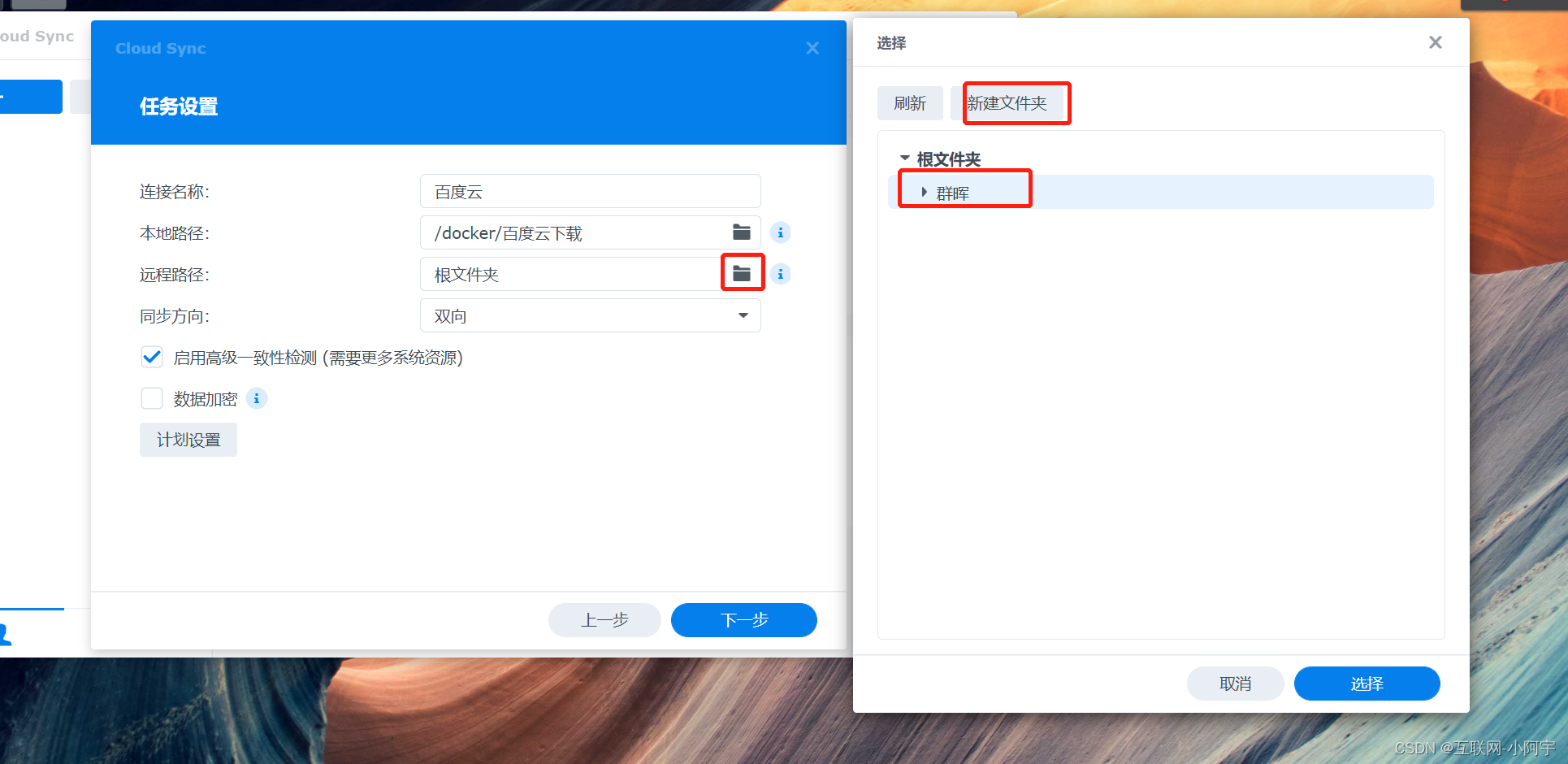Show info for remote path
Screen dimensions: 1568x764
780,274
